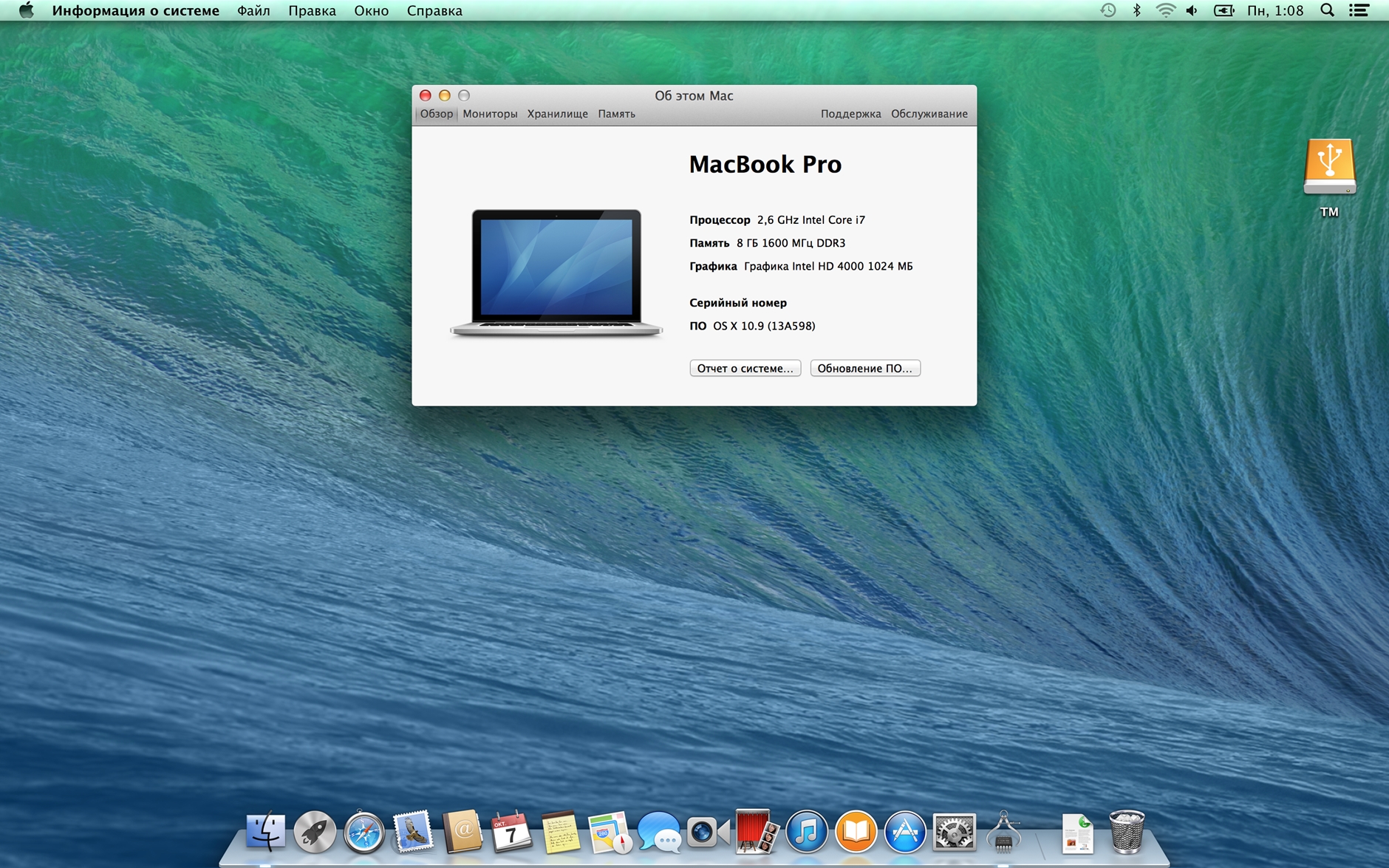The height and width of the screenshot is (868, 1389).
Task: Open the Окно menu
Action: click(371, 10)
